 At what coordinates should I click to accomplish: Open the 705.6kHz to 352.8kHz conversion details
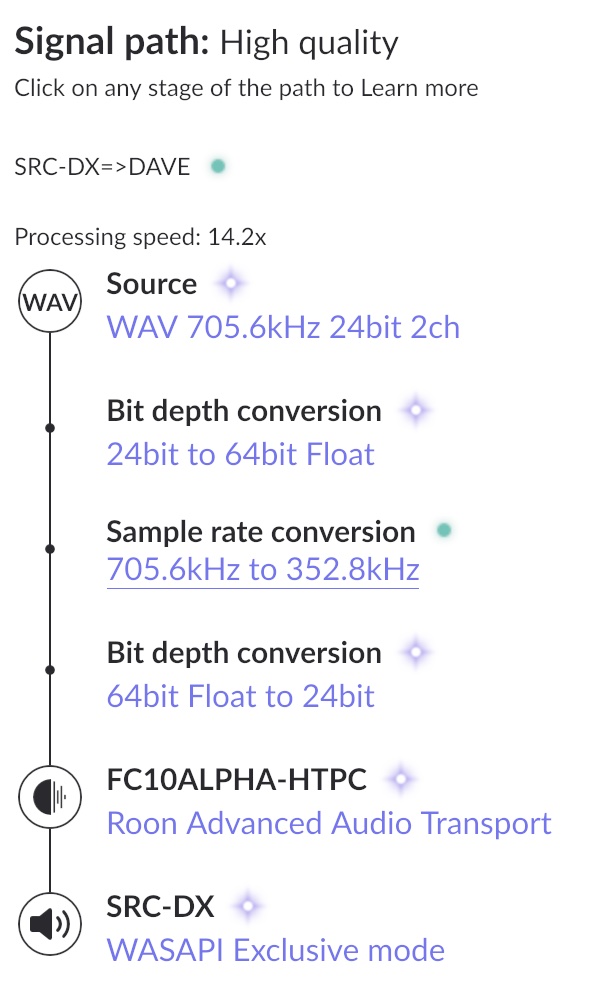coord(262,569)
